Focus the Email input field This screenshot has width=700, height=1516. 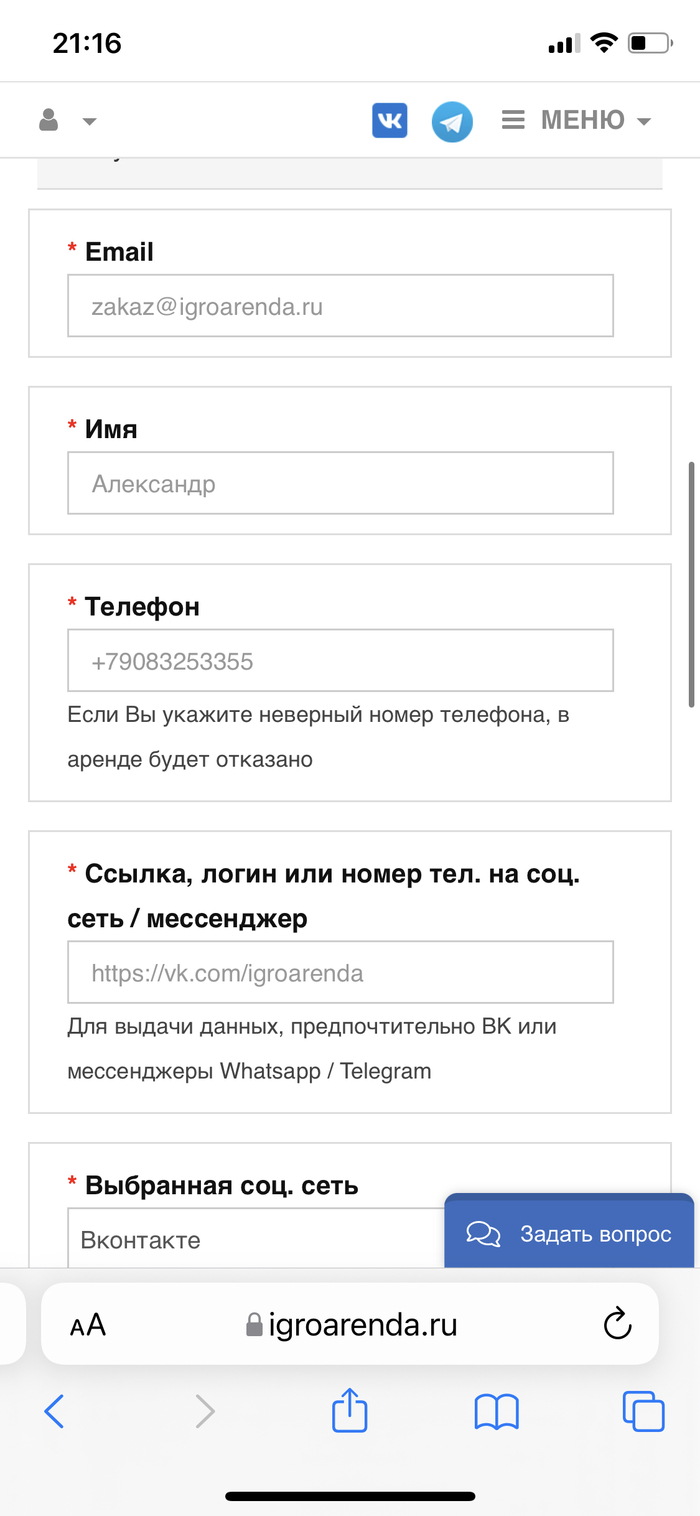coord(340,306)
